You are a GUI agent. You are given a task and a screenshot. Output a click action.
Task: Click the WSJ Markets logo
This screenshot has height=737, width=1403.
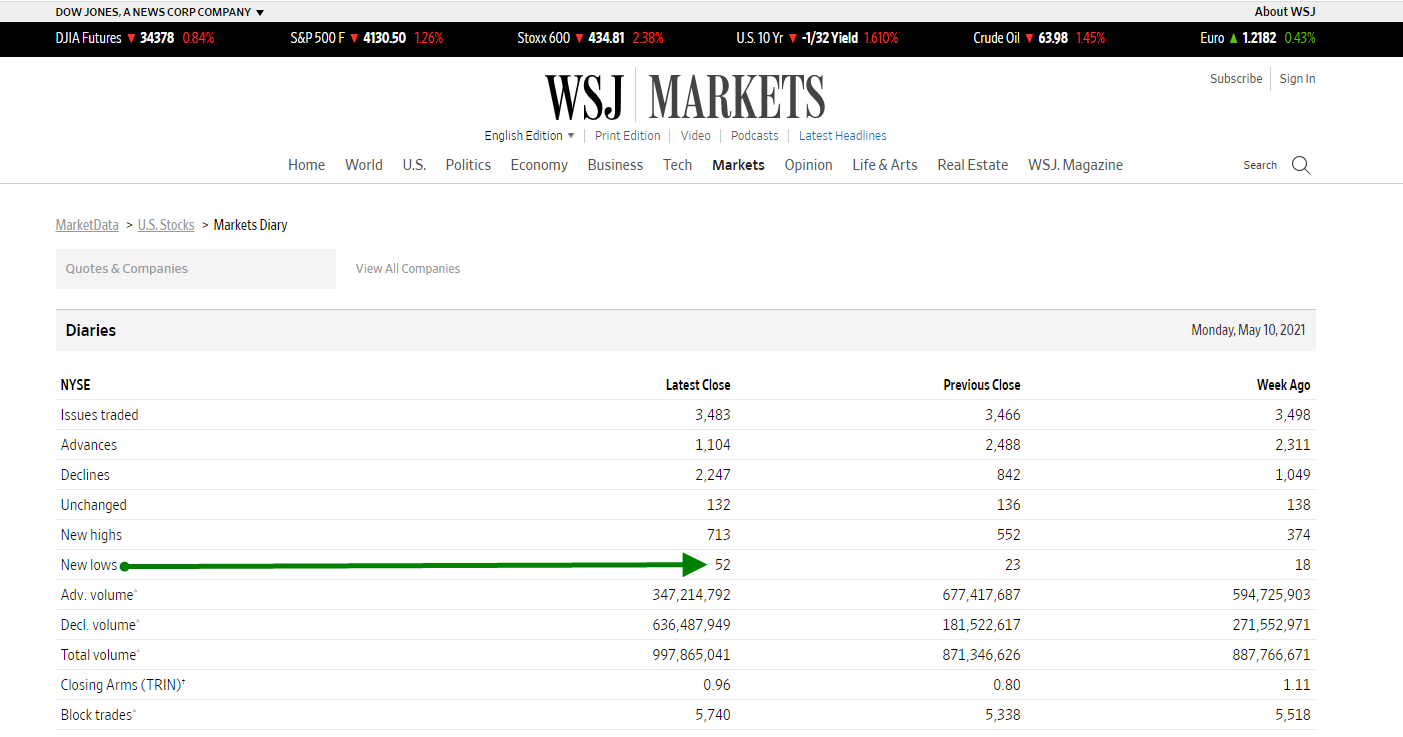685,97
